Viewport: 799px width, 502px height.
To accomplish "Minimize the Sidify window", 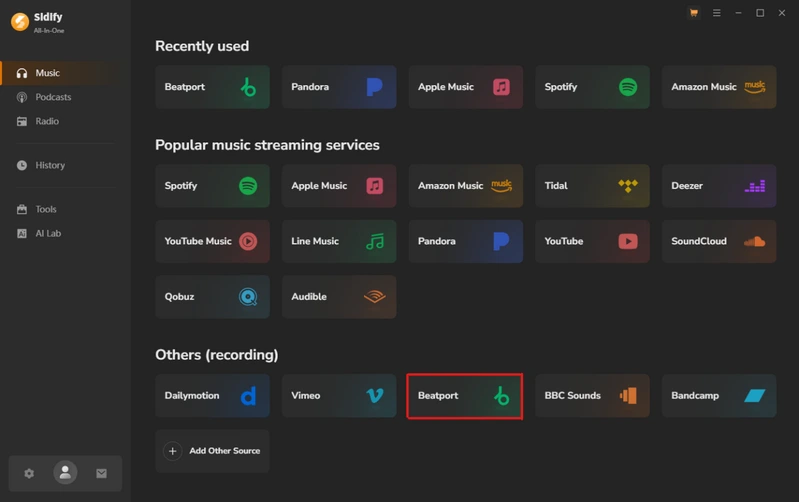I will click(x=738, y=13).
